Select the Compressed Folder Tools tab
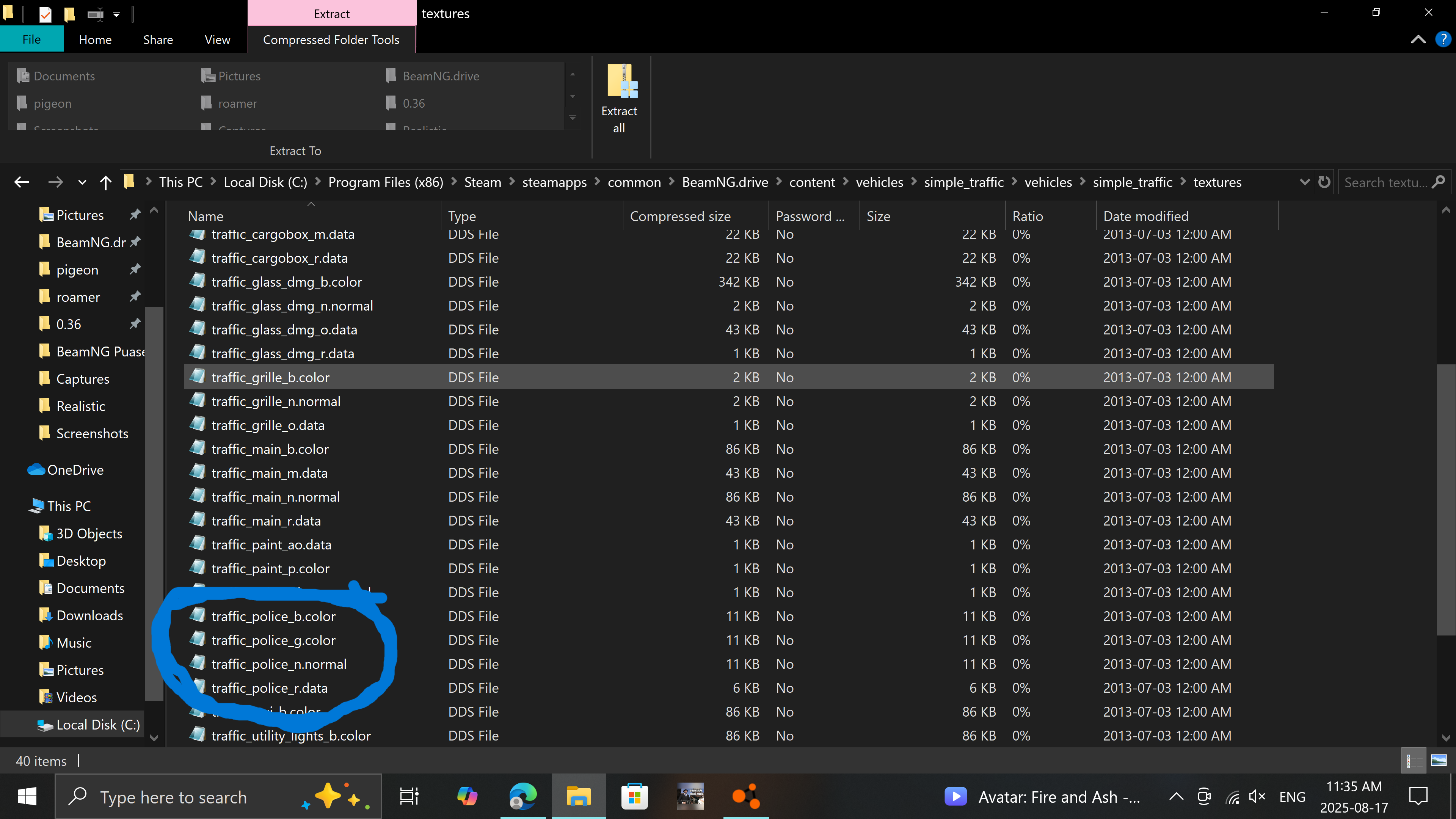This screenshot has width=1456, height=819. click(331, 39)
